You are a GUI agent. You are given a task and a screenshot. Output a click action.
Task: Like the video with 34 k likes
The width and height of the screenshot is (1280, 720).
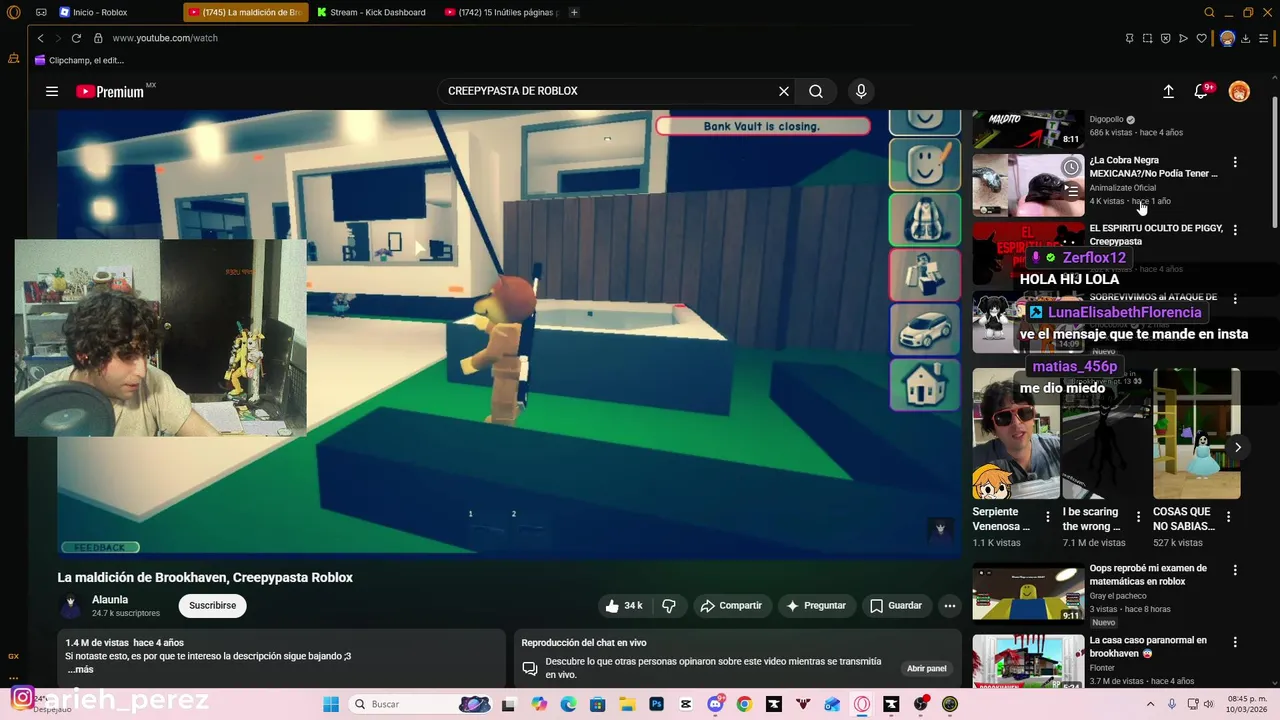623,605
